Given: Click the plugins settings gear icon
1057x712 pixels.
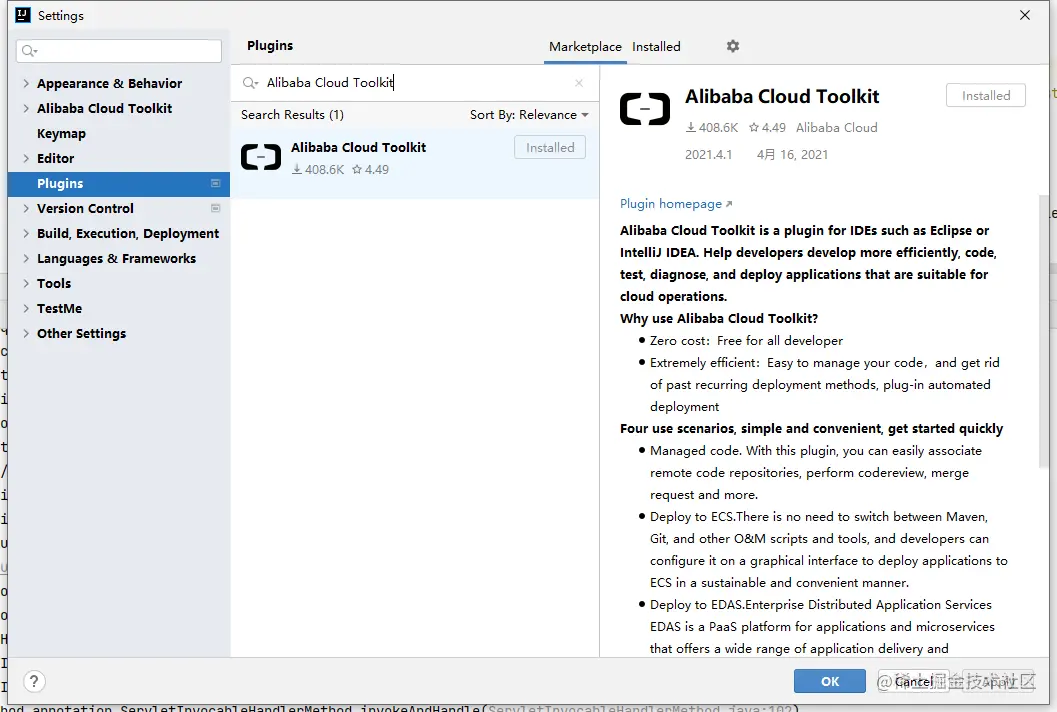Looking at the screenshot, I should pyautogui.click(x=733, y=46).
